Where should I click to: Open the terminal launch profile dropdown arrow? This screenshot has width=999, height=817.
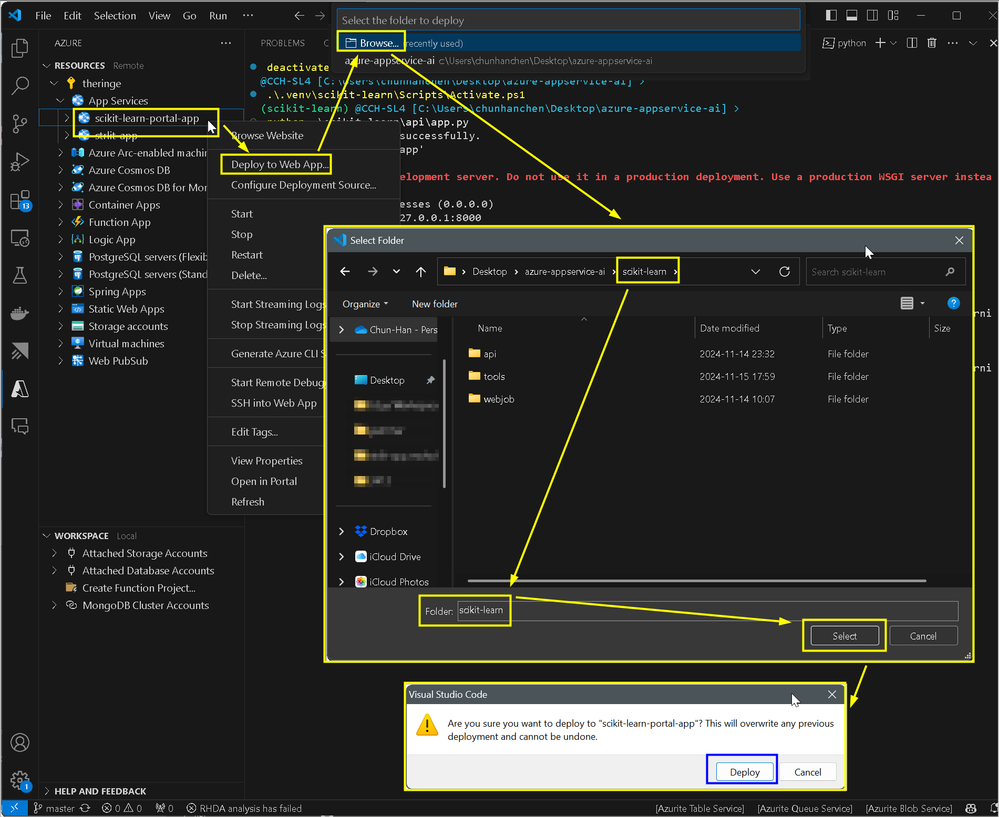pos(893,43)
